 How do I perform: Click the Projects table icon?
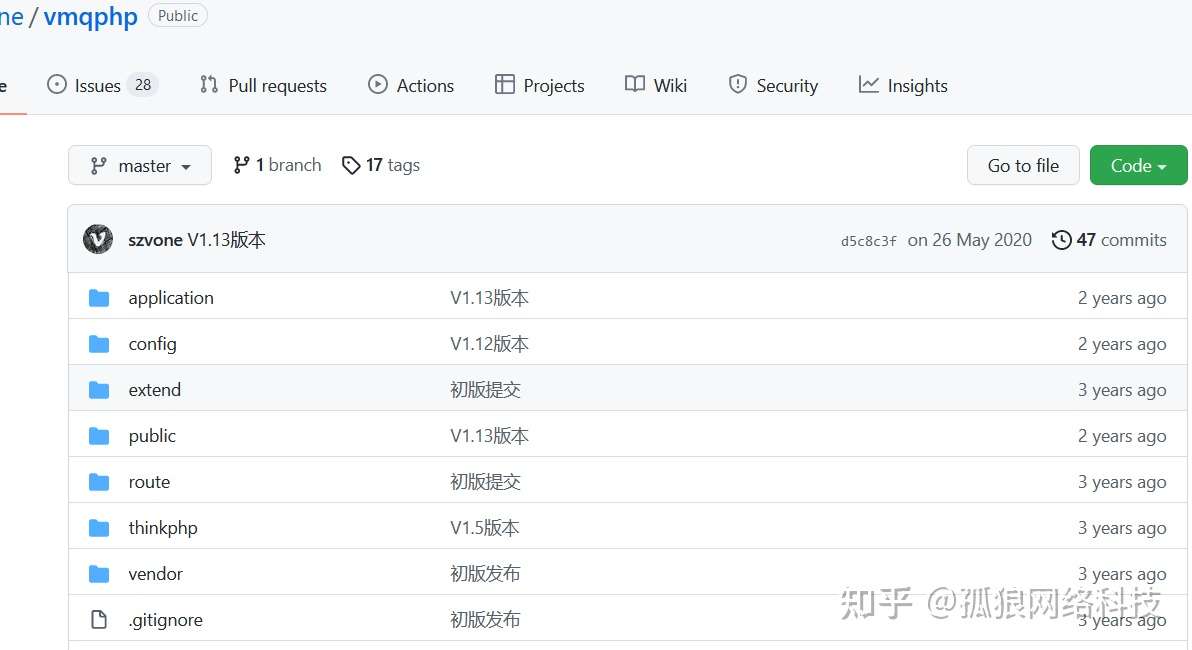click(504, 84)
